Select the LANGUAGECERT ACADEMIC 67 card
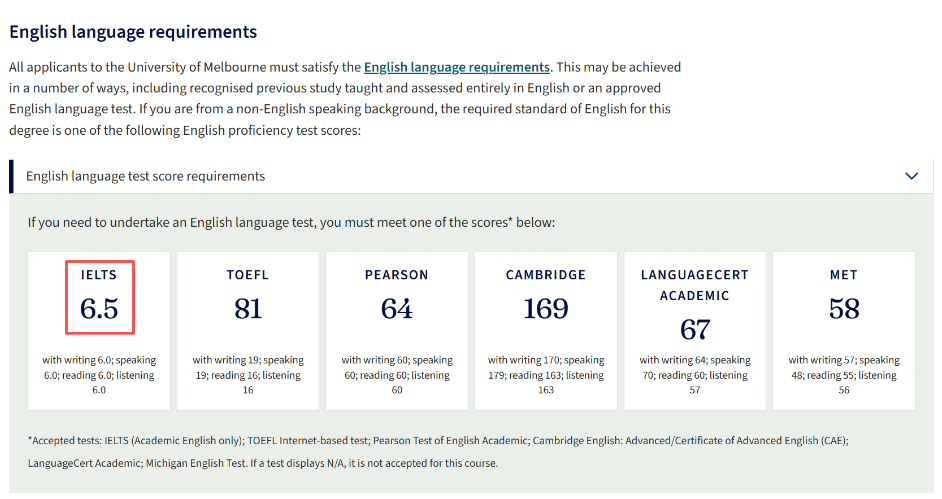The height and width of the screenshot is (499, 942). (x=695, y=331)
